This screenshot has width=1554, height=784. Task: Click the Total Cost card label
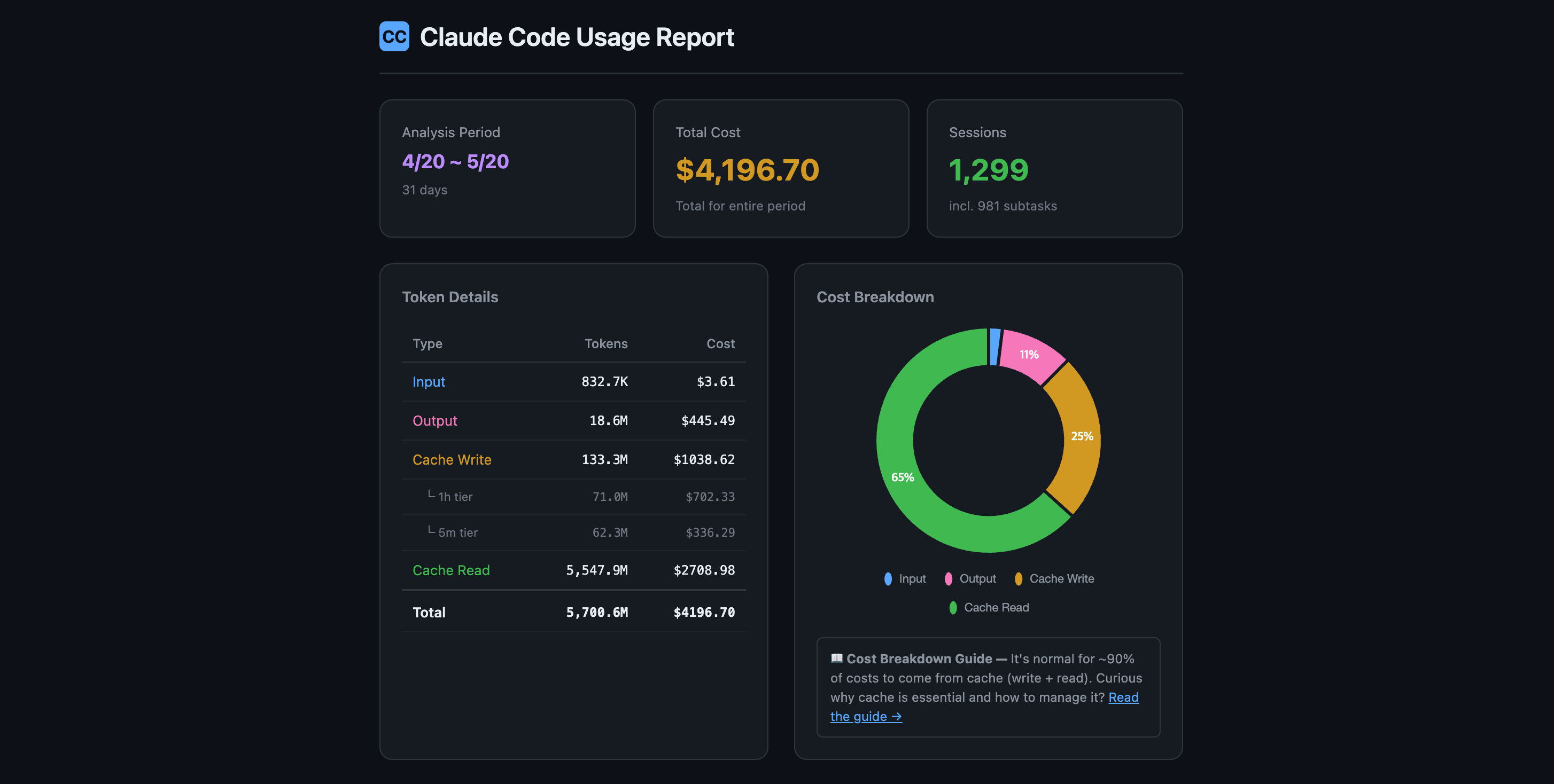pos(708,132)
